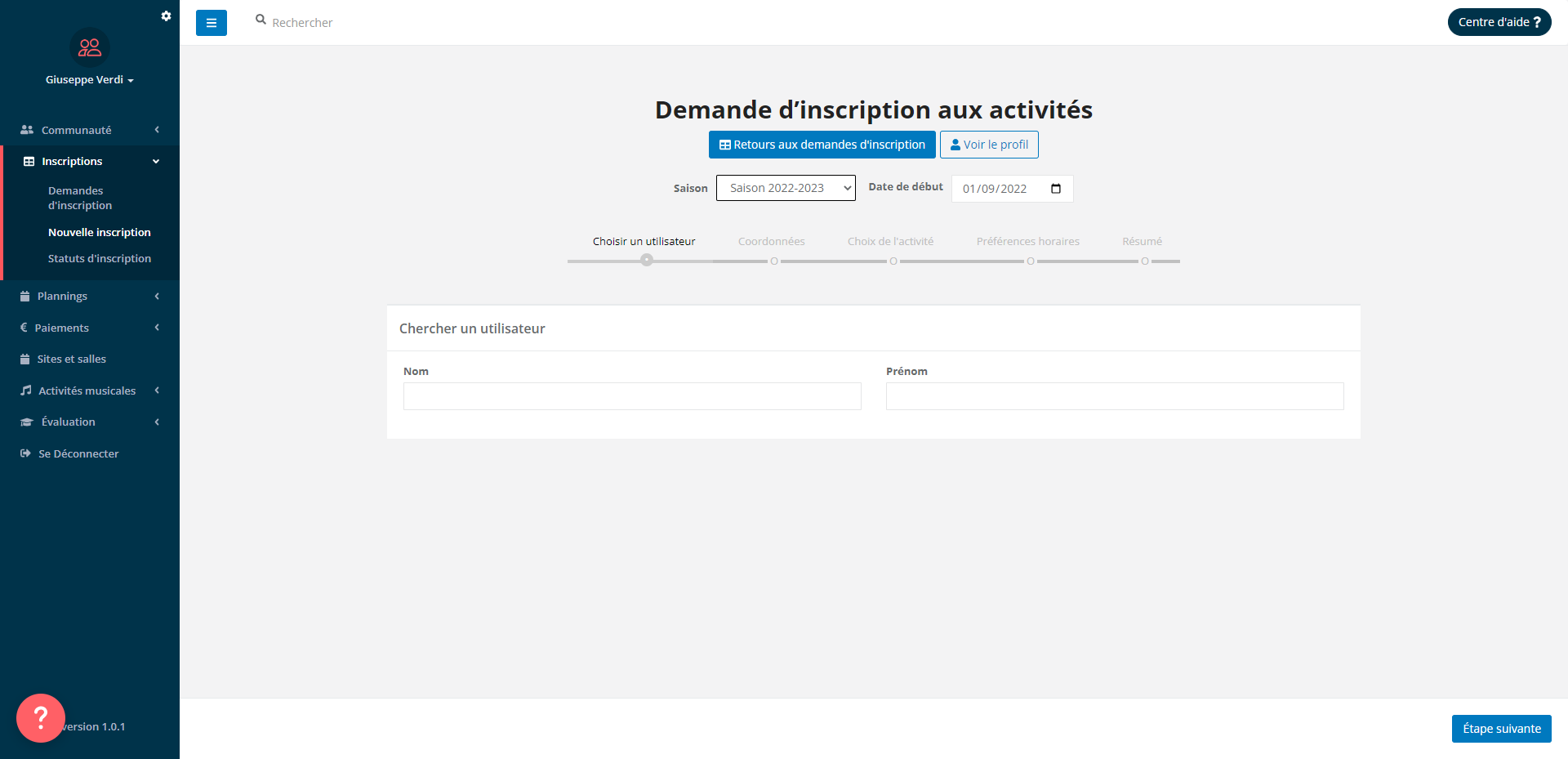Open the Giuseppe Verdi user menu
The image size is (1568, 759).
point(89,79)
